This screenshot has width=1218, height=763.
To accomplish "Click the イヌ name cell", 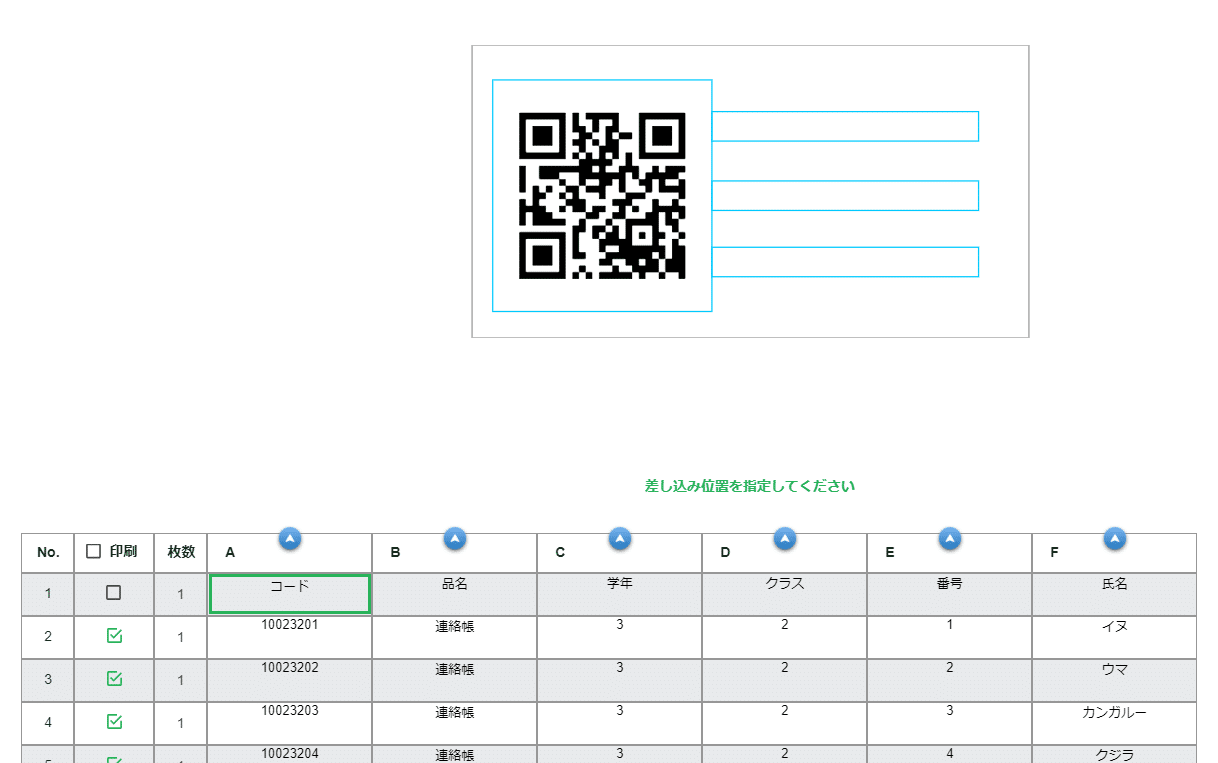I will tap(1115, 637).
